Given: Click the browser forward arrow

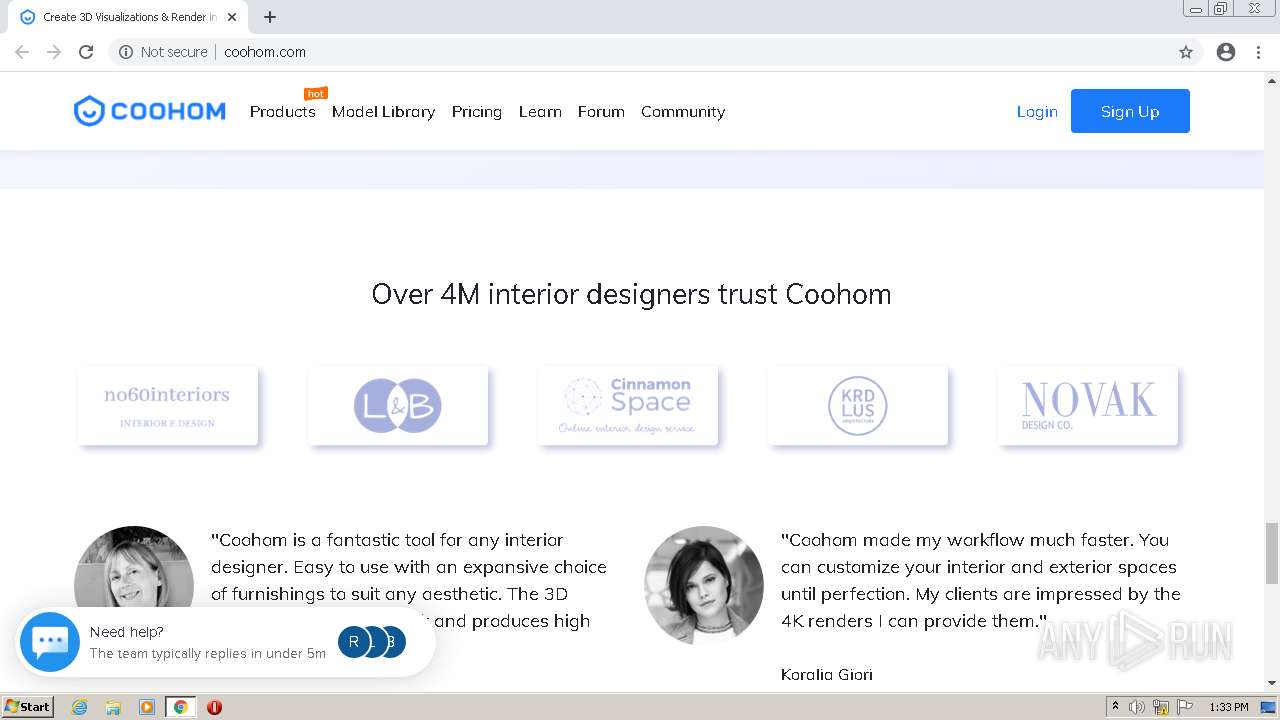Looking at the screenshot, I should (x=54, y=52).
